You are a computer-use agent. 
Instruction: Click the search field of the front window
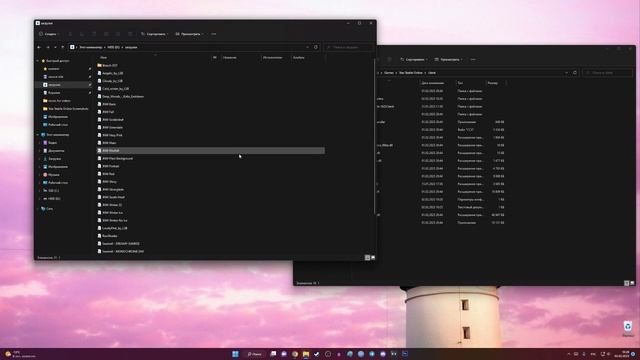pos(349,47)
